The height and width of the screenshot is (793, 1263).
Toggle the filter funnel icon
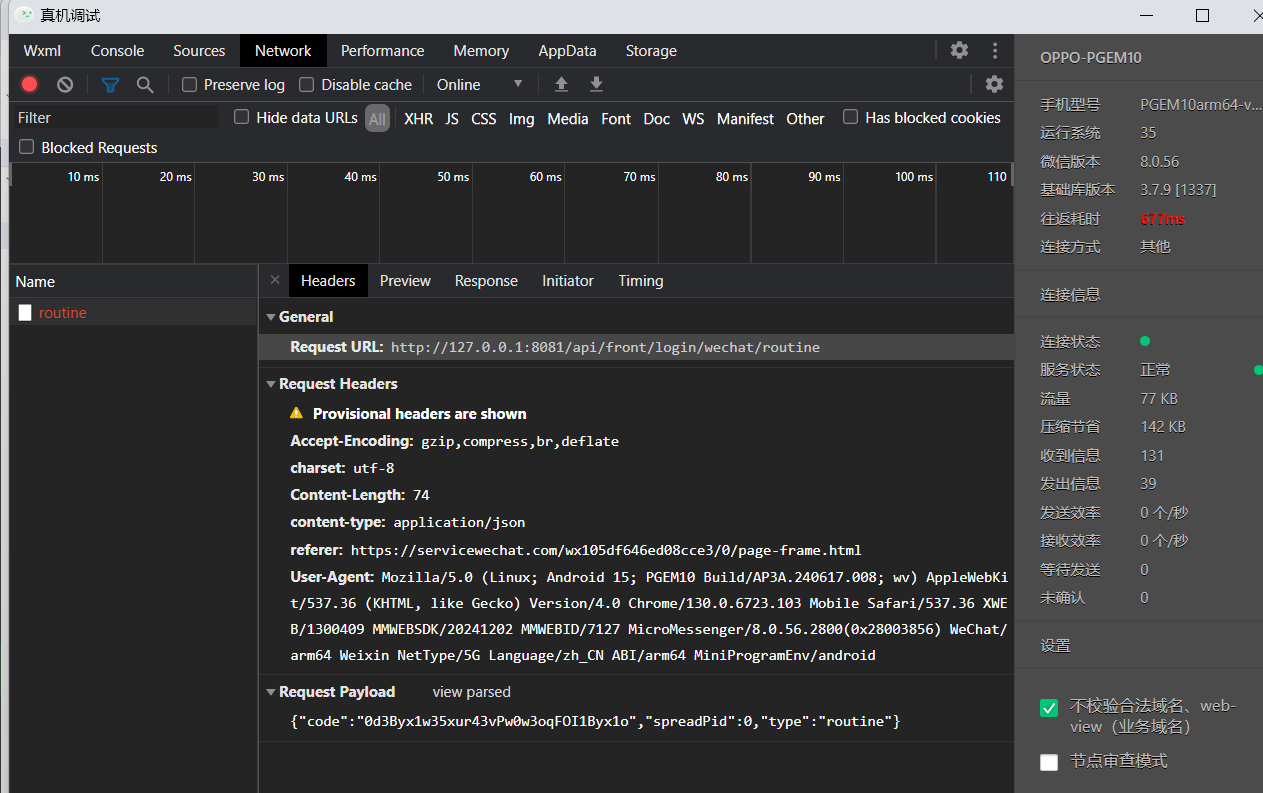(x=110, y=85)
